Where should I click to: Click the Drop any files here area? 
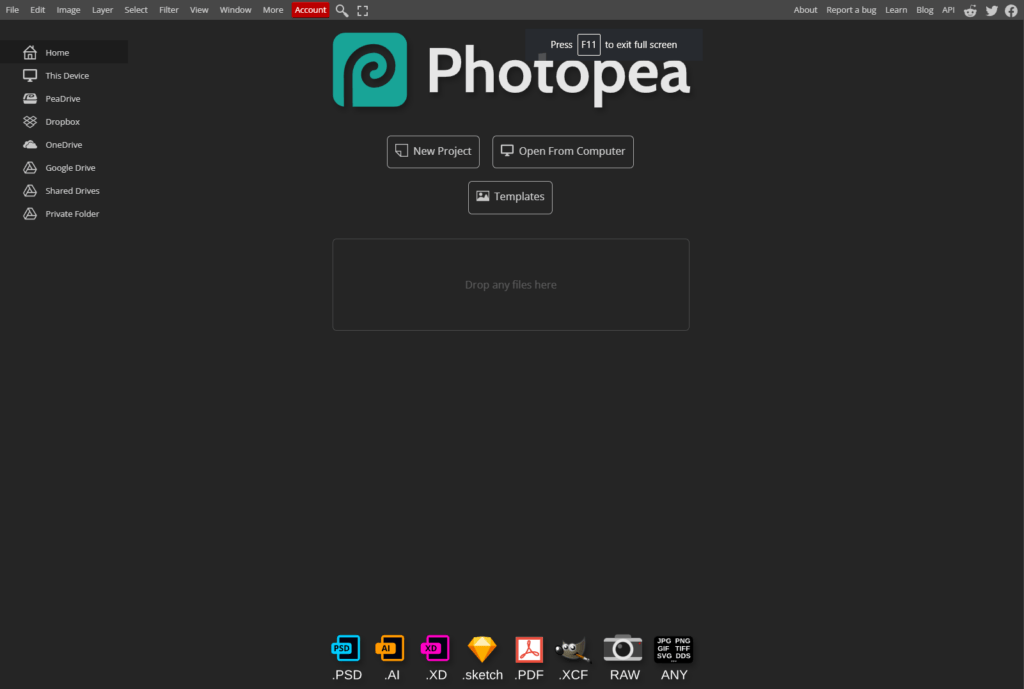[x=510, y=284]
